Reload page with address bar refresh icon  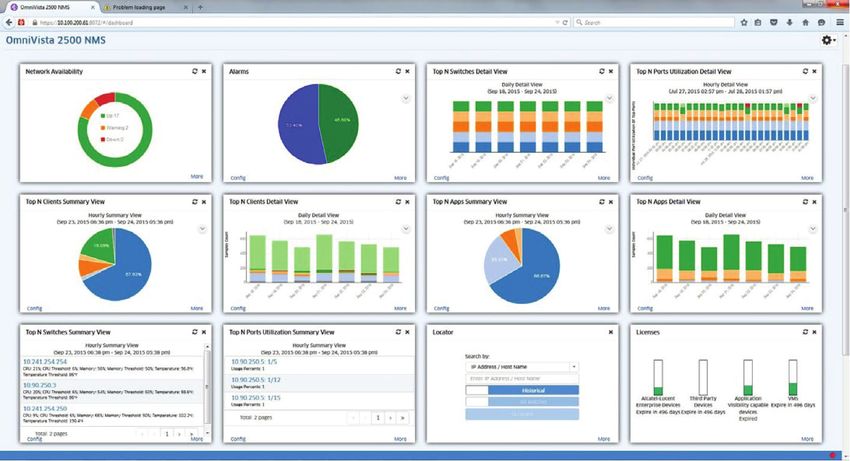pos(565,22)
